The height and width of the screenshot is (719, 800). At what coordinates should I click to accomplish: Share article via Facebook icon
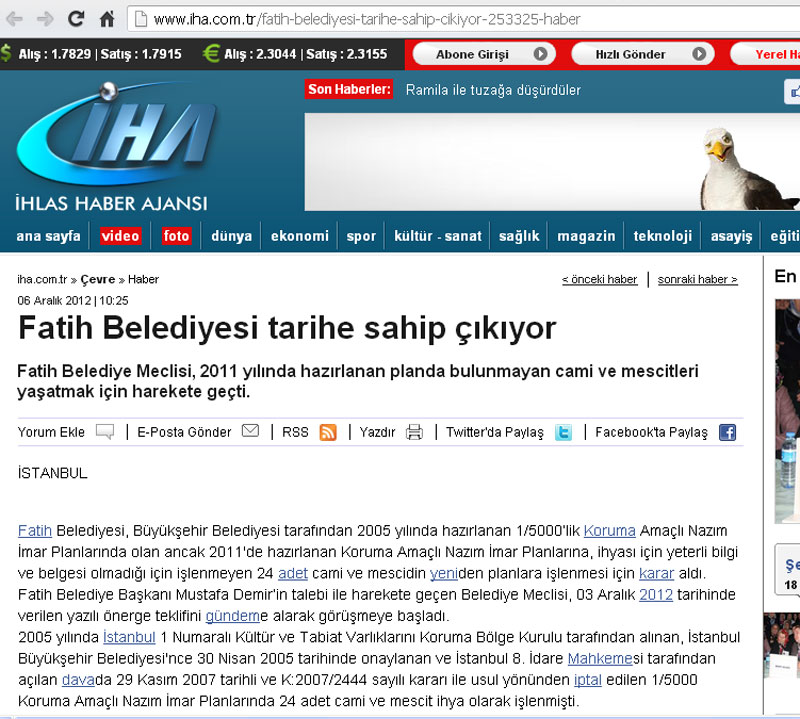(727, 432)
